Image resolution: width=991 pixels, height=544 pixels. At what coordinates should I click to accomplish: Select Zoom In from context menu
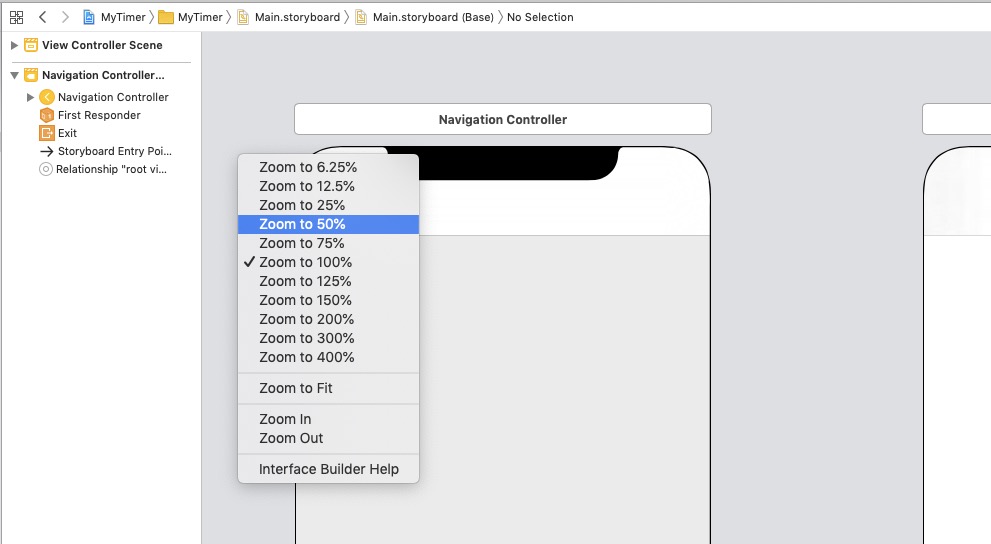pyautogui.click(x=285, y=419)
